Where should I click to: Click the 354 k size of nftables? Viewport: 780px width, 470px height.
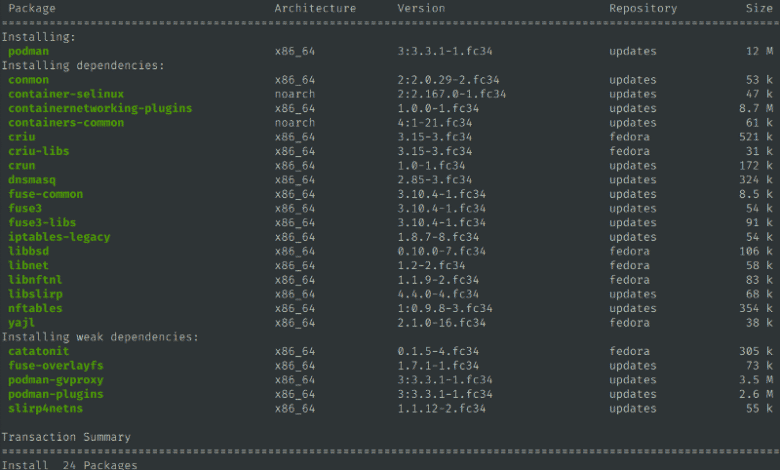click(x=756, y=308)
